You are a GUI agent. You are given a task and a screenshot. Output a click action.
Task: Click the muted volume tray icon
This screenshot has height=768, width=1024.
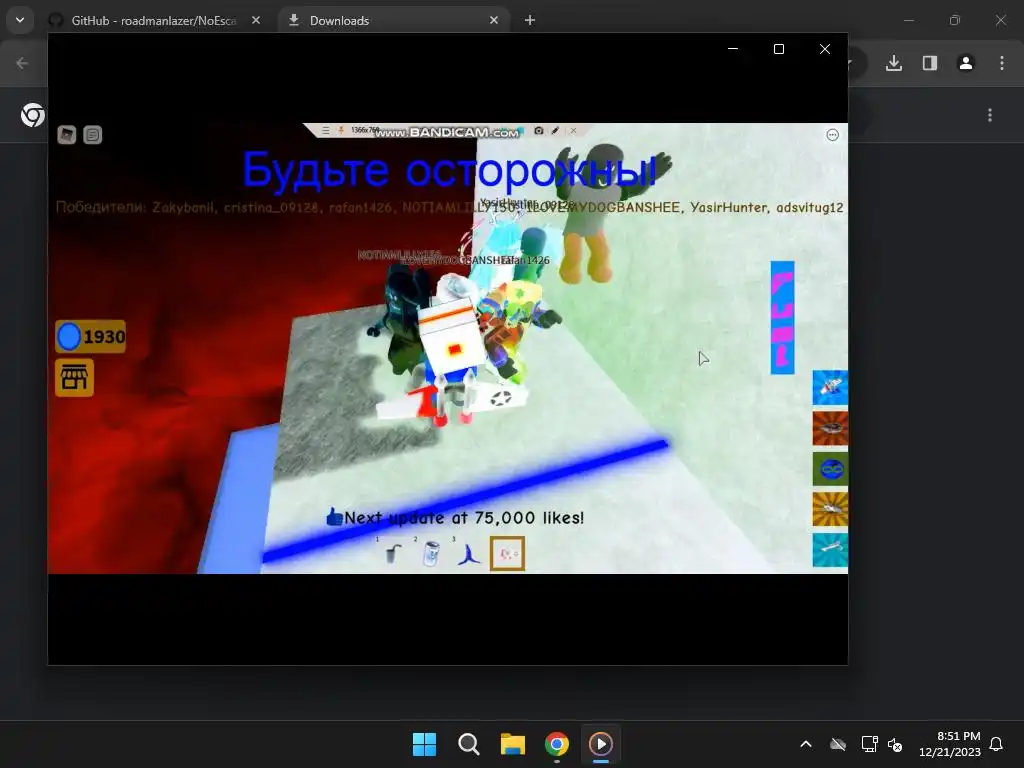tap(895, 744)
